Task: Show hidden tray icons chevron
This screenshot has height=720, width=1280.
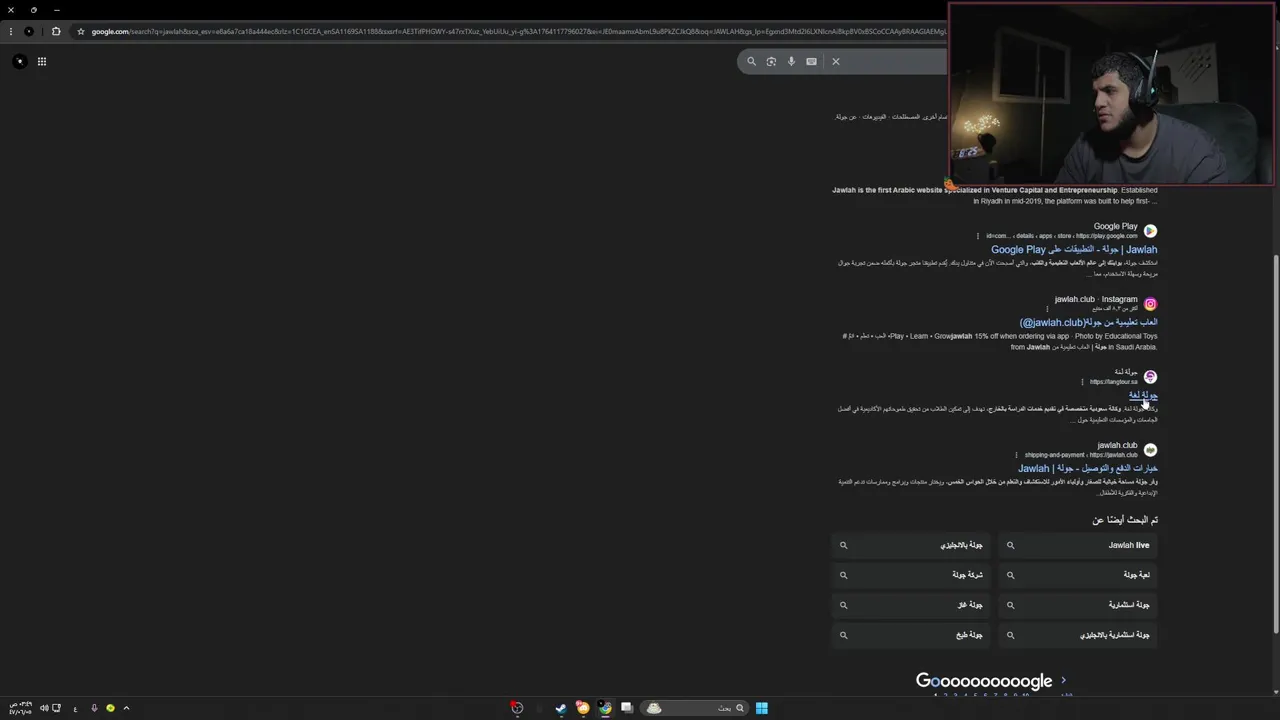Action: tap(126, 708)
